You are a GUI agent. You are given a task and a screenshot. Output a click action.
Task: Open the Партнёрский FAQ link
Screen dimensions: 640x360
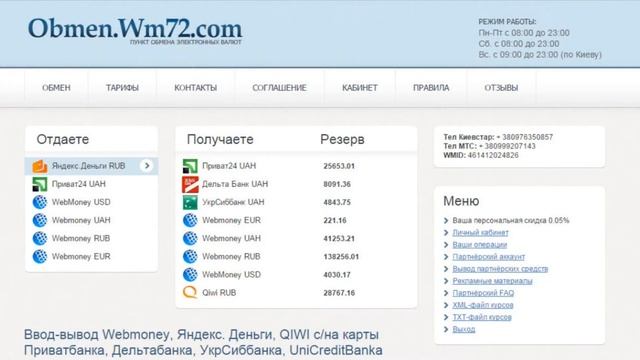(483, 293)
